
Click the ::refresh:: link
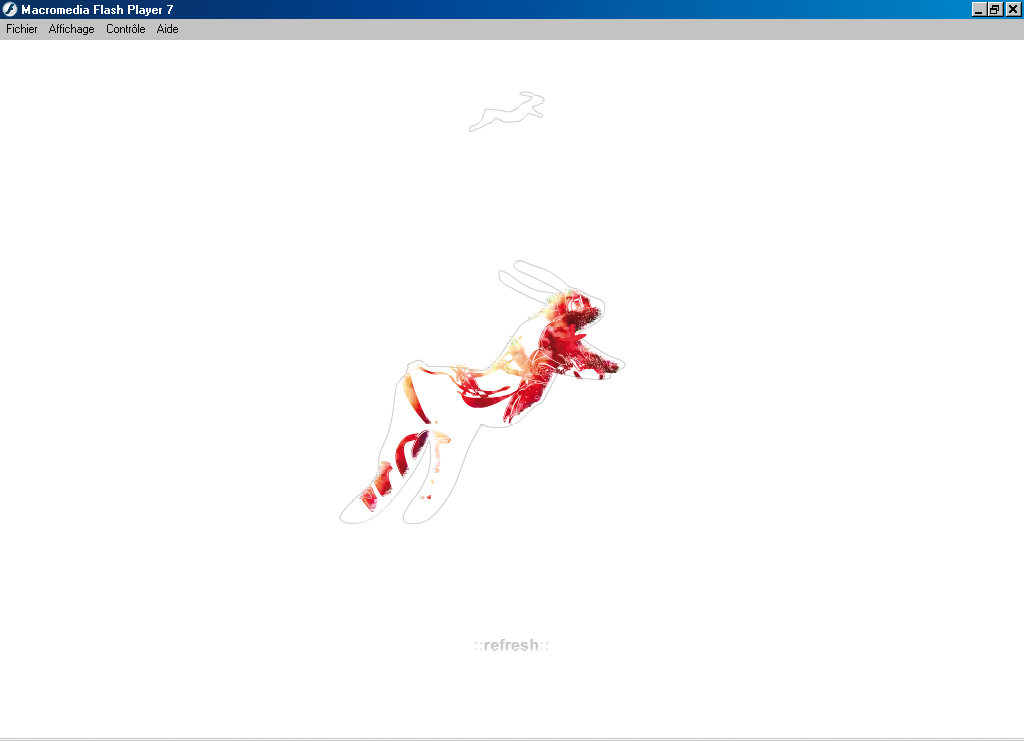coord(511,645)
